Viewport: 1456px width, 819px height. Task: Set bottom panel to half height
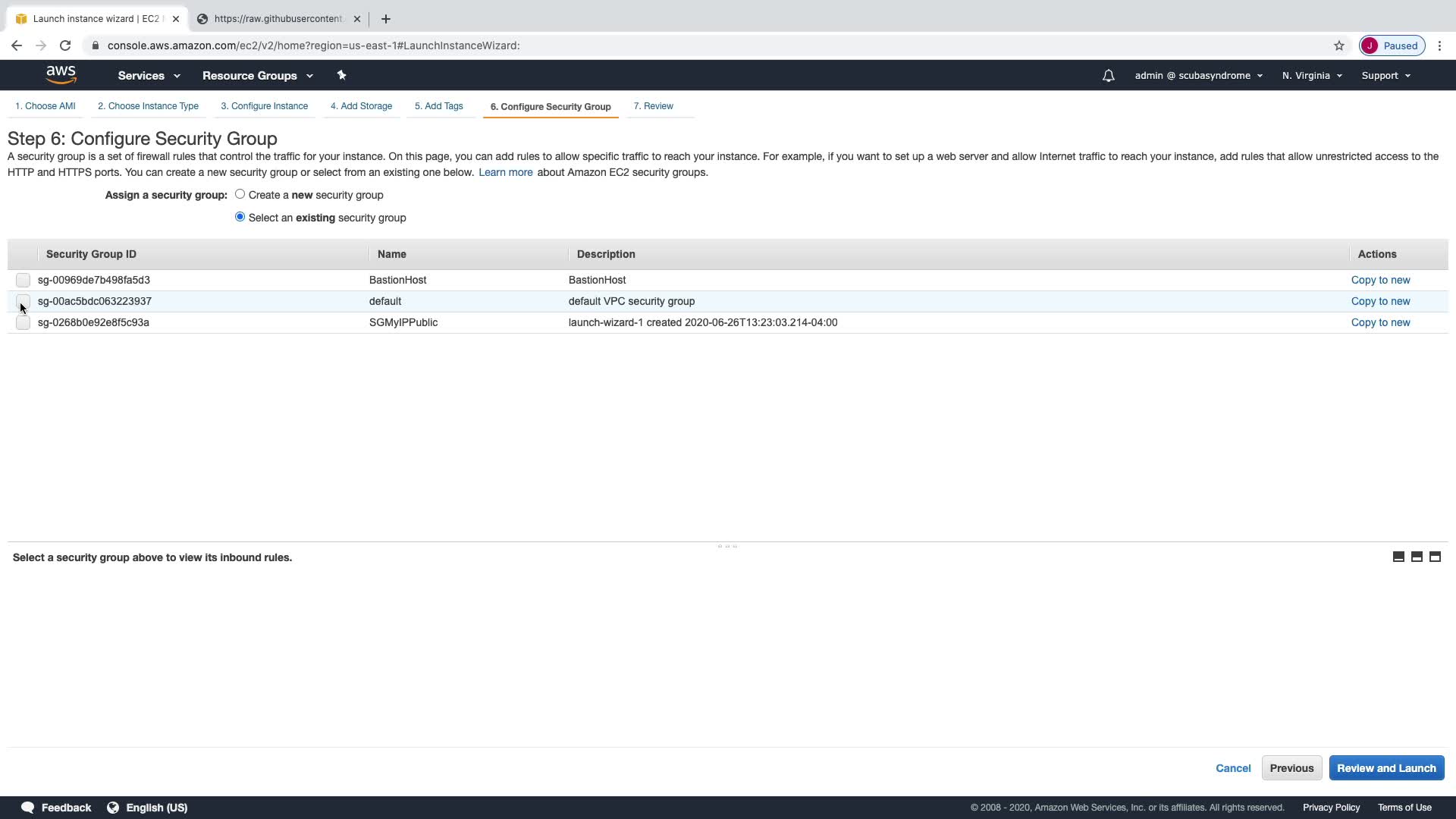tap(1417, 557)
